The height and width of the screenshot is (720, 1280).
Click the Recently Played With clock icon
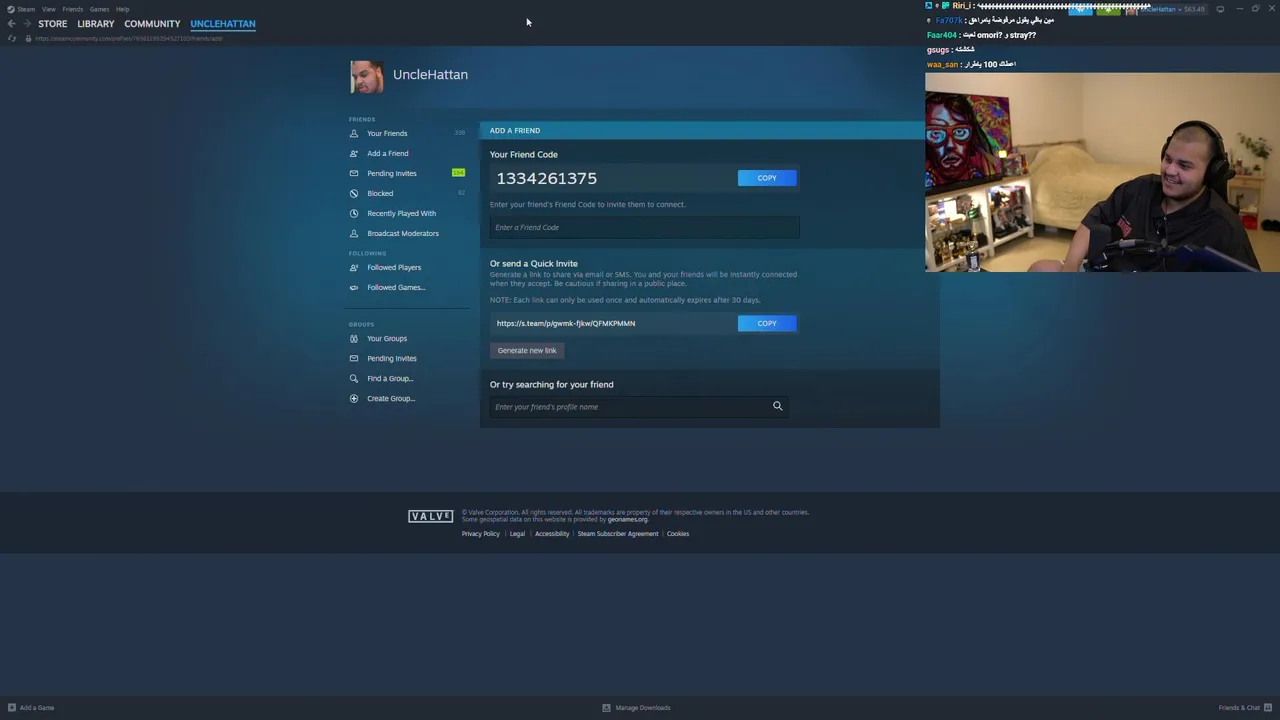354,213
